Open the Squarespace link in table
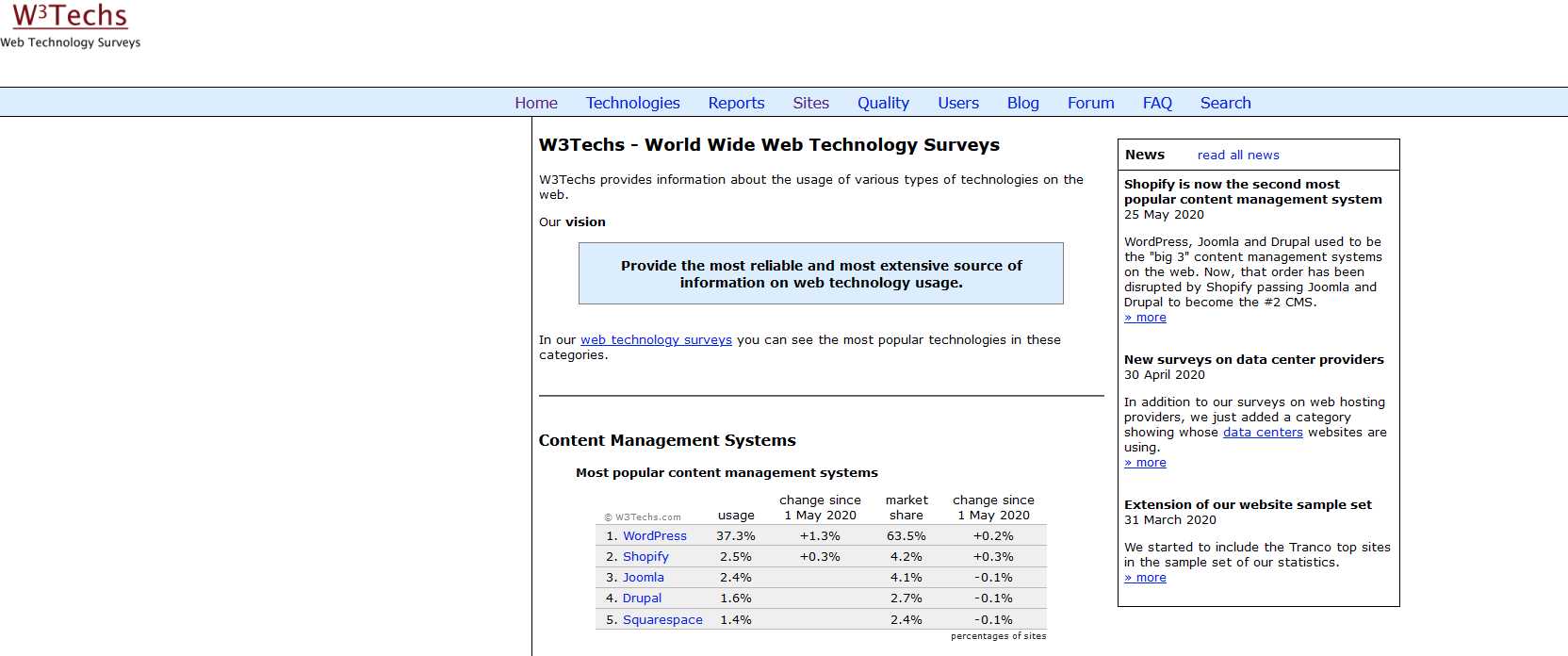Image resolution: width=1568 pixels, height=656 pixels. click(662, 619)
